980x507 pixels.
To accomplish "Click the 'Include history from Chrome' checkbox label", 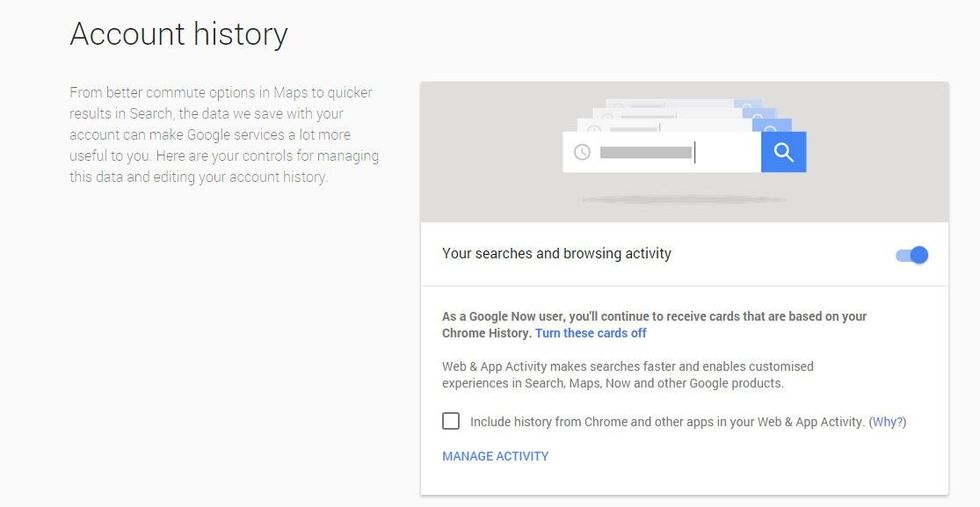I will 667,422.
